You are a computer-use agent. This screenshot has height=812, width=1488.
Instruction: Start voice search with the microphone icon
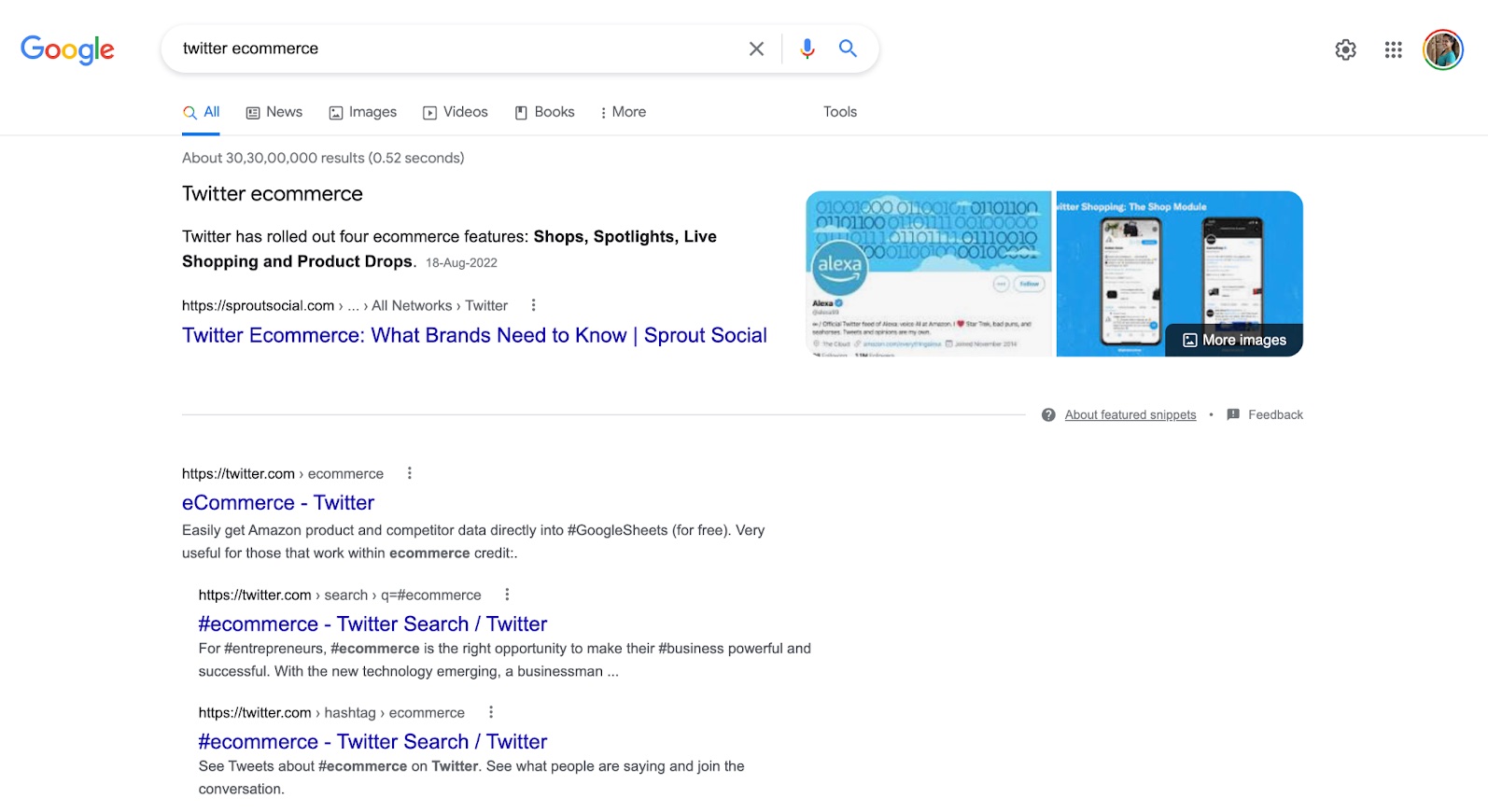[x=807, y=49]
